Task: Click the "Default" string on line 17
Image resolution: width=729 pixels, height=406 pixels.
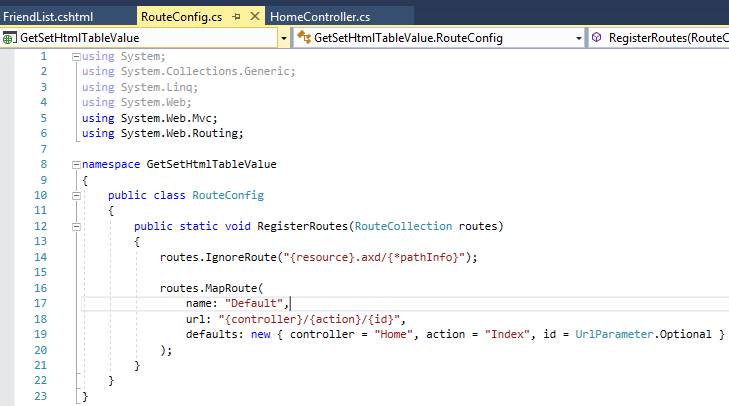Action: click(253, 303)
